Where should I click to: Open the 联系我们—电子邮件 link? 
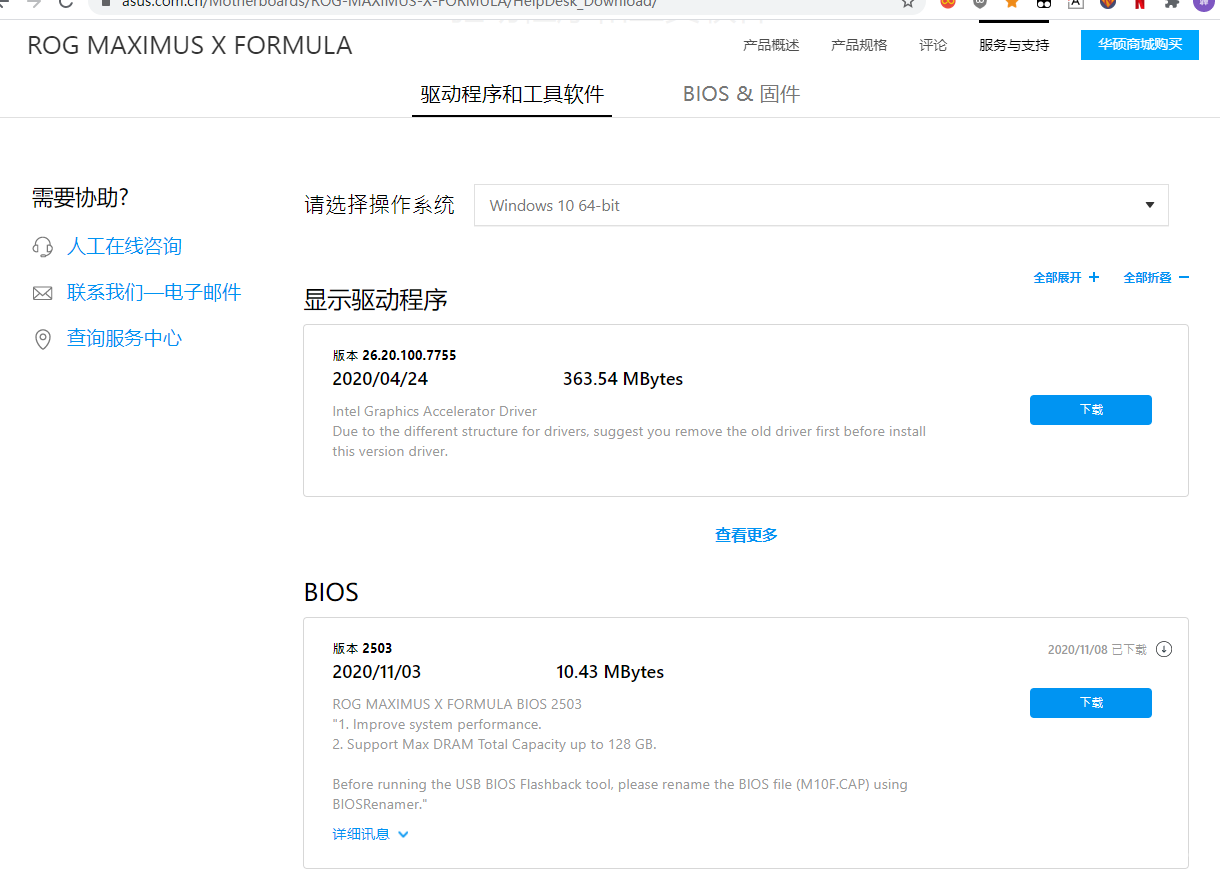pos(154,293)
